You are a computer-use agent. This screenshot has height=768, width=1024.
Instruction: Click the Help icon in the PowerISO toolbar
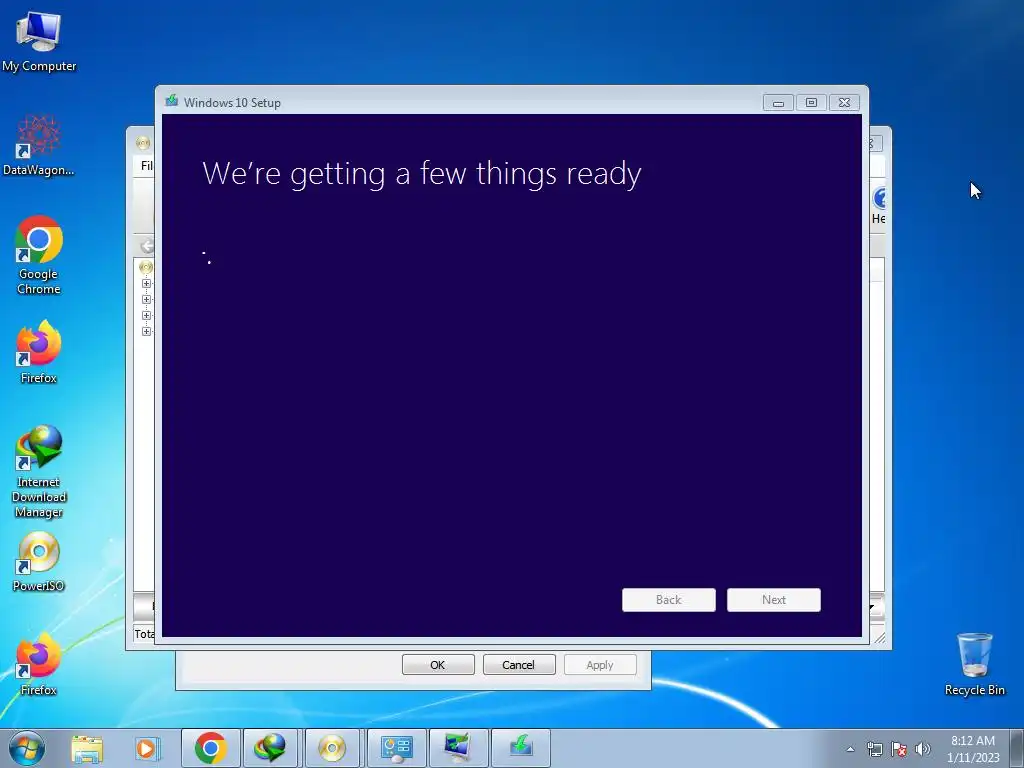click(x=879, y=198)
